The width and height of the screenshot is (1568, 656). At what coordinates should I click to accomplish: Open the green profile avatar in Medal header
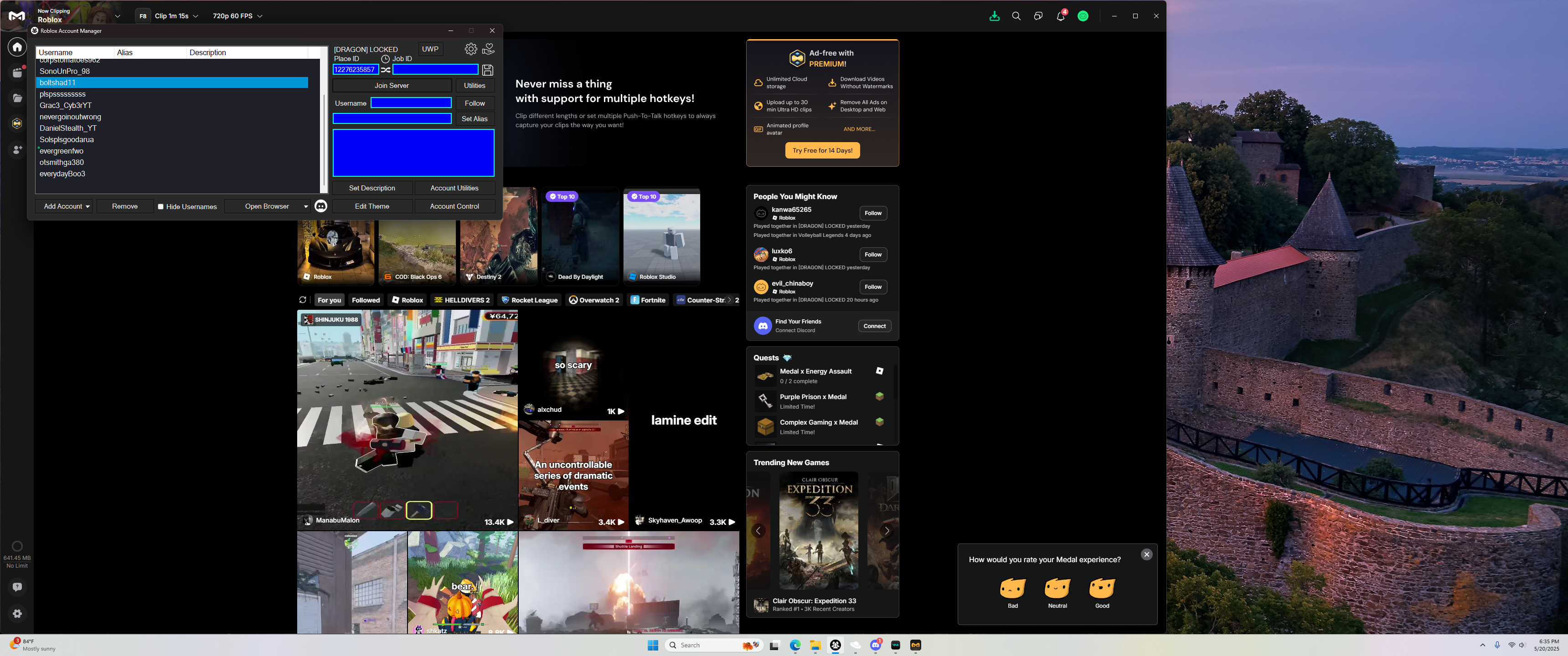point(1083,16)
